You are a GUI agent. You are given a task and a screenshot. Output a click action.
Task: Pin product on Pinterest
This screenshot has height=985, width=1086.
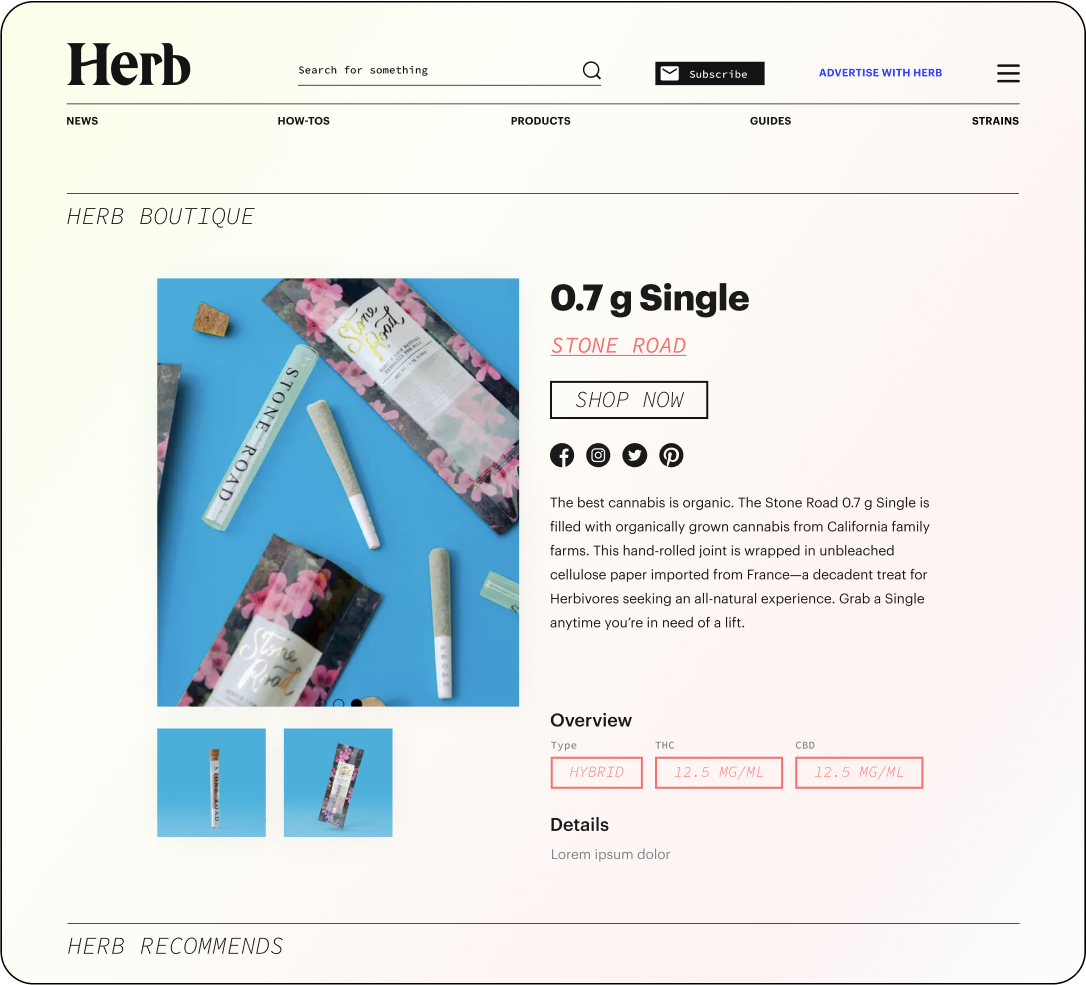point(671,455)
